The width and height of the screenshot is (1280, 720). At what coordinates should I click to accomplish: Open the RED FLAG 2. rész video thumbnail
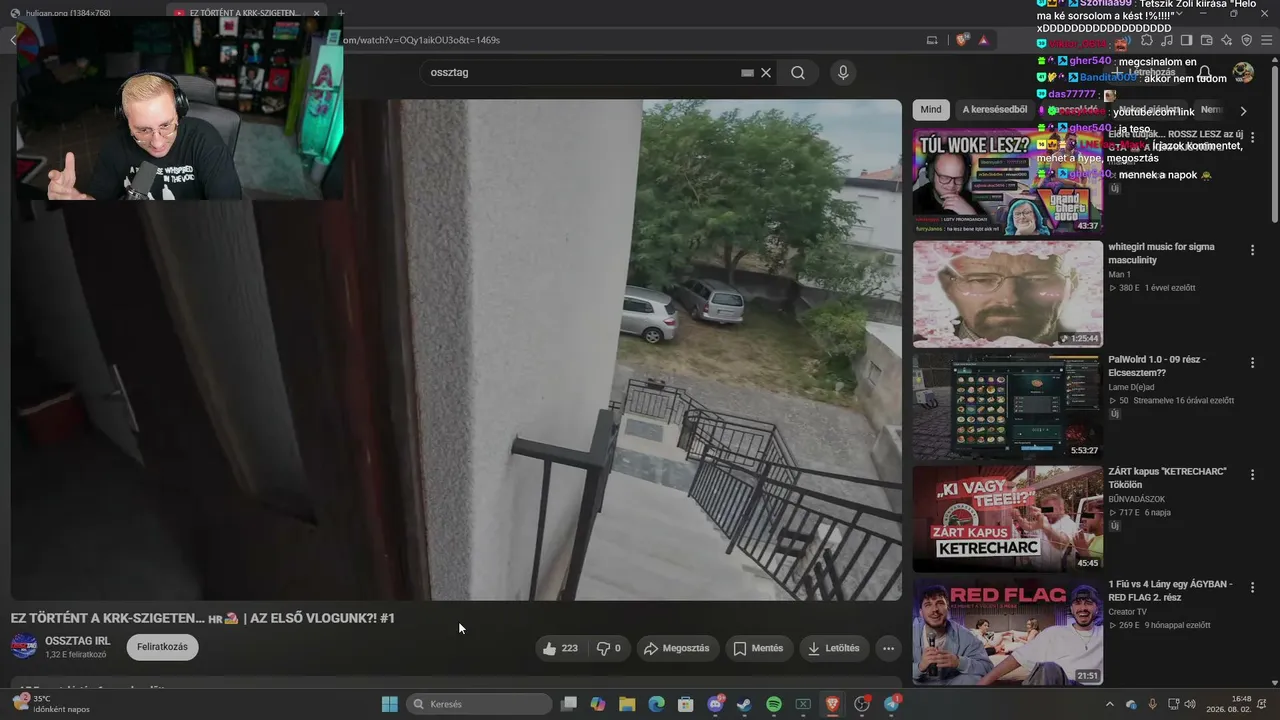[1007, 632]
